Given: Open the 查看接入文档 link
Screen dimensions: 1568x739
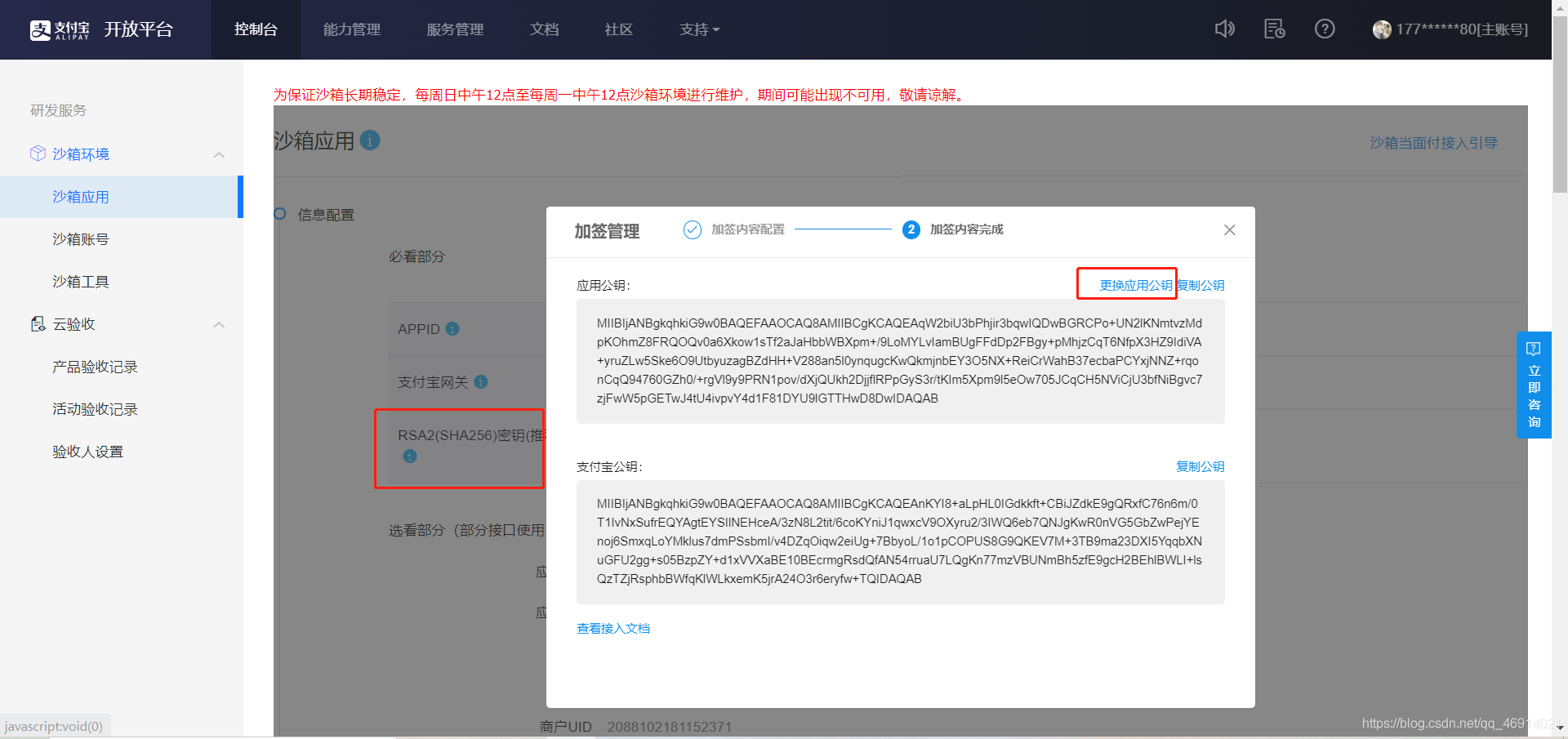Looking at the screenshot, I should point(613,628).
